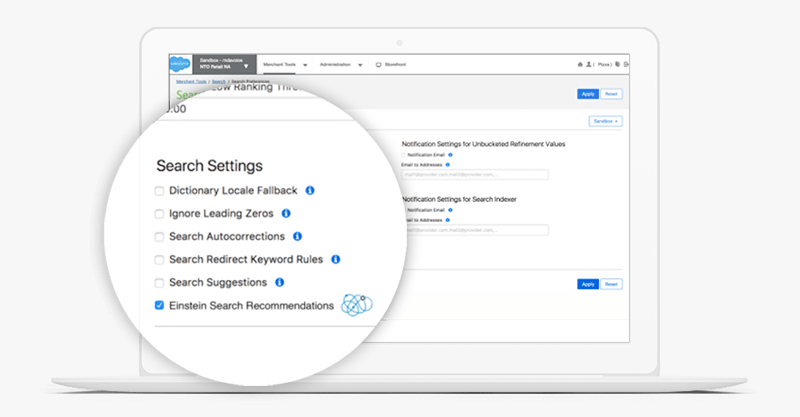This screenshot has width=800, height=417.
Task: Expand the Administration menu arrow
Action: pyautogui.click(x=360, y=65)
